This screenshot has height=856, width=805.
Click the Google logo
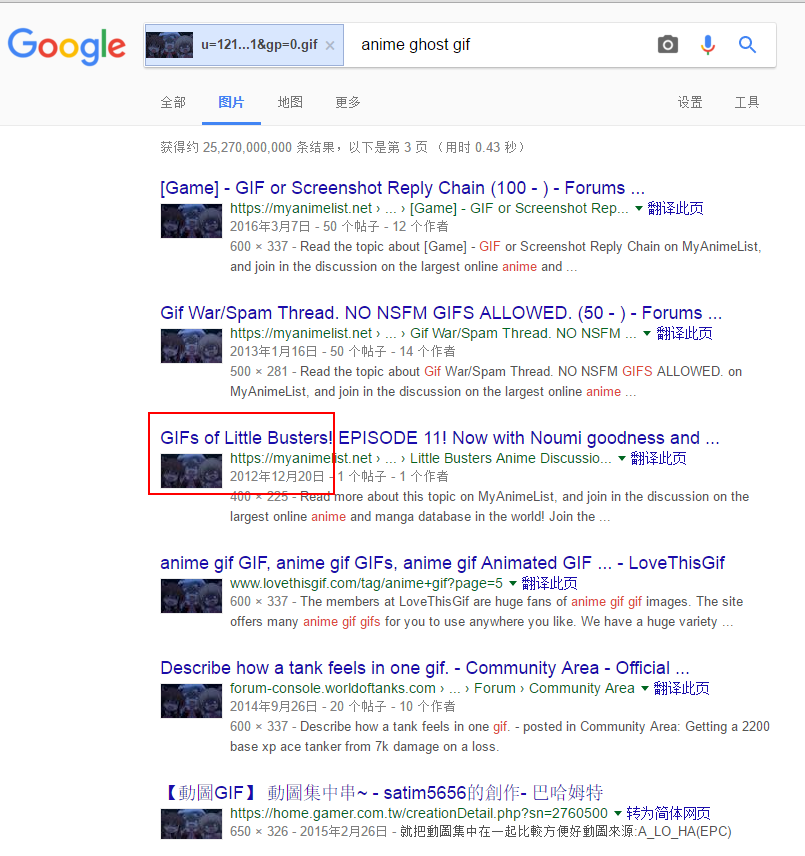(x=67, y=46)
